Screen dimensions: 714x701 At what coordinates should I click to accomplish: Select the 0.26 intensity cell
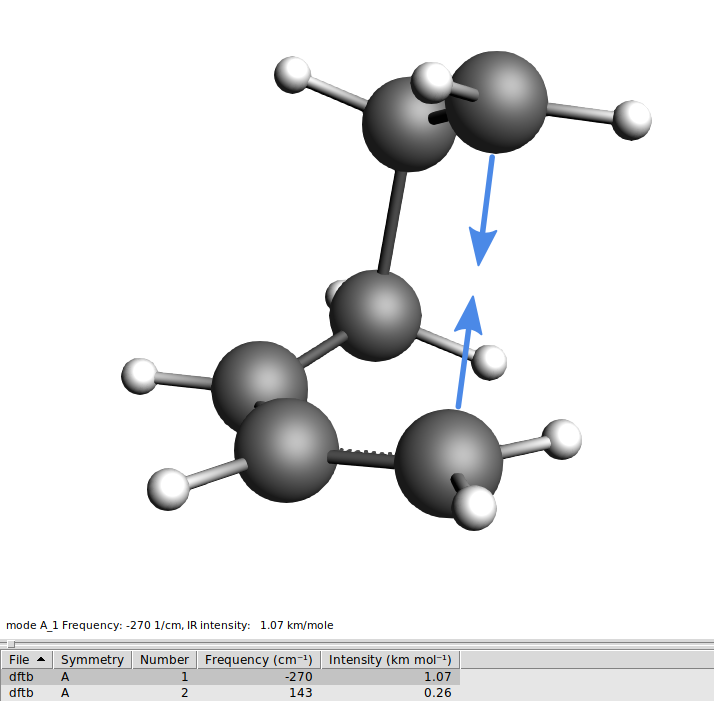(389, 692)
